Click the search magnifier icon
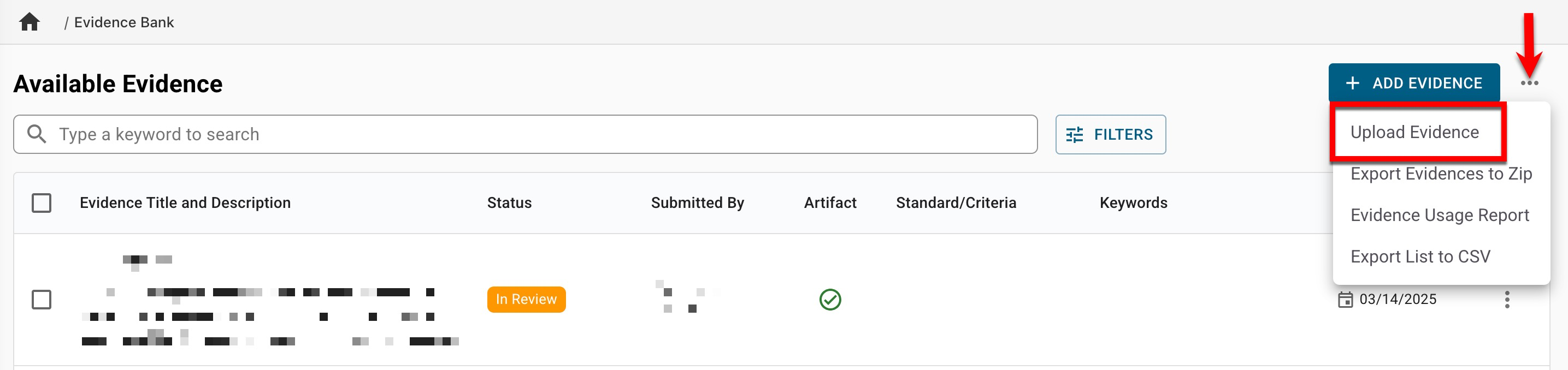The width and height of the screenshot is (1568, 370). tap(37, 134)
